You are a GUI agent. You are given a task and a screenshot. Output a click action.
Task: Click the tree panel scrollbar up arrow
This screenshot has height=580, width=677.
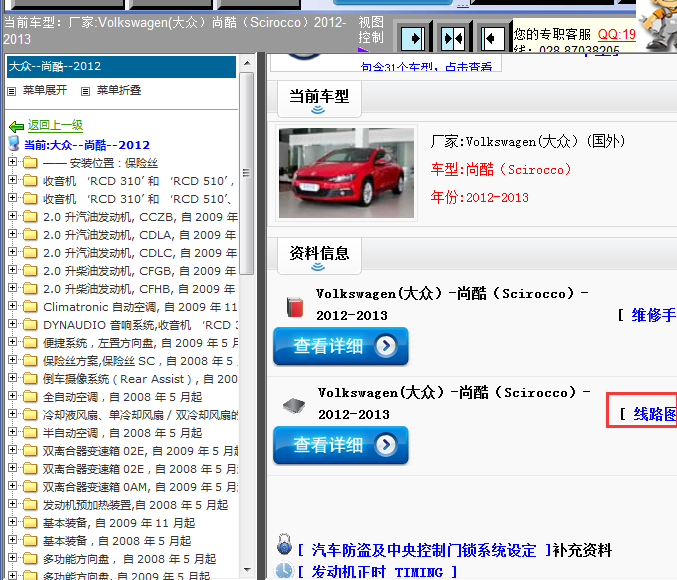point(247,63)
